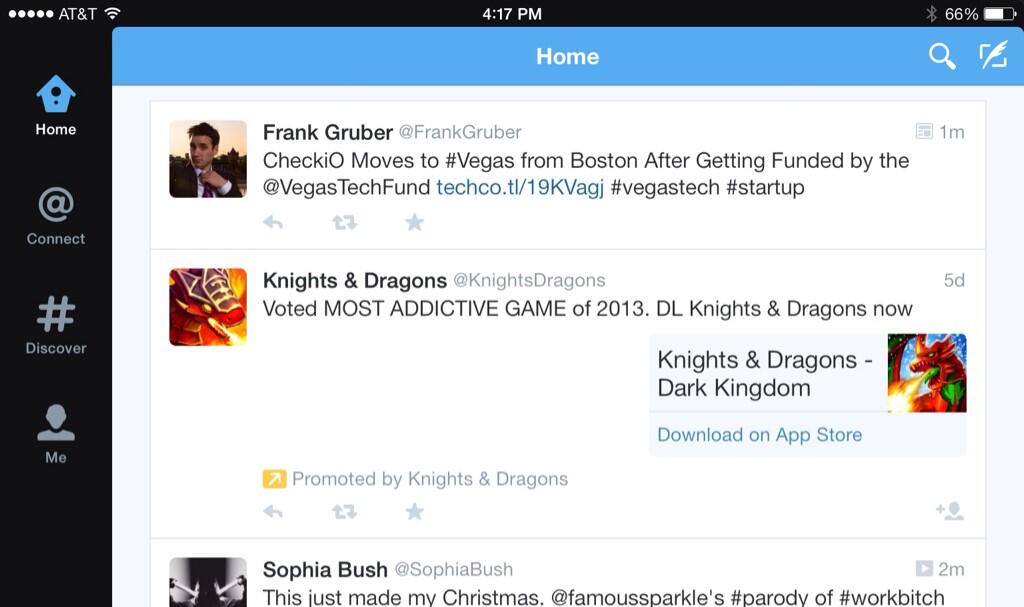Expand summary card icon on Frank's tweet
Image resolution: width=1024 pixels, height=607 pixels.
(x=924, y=131)
